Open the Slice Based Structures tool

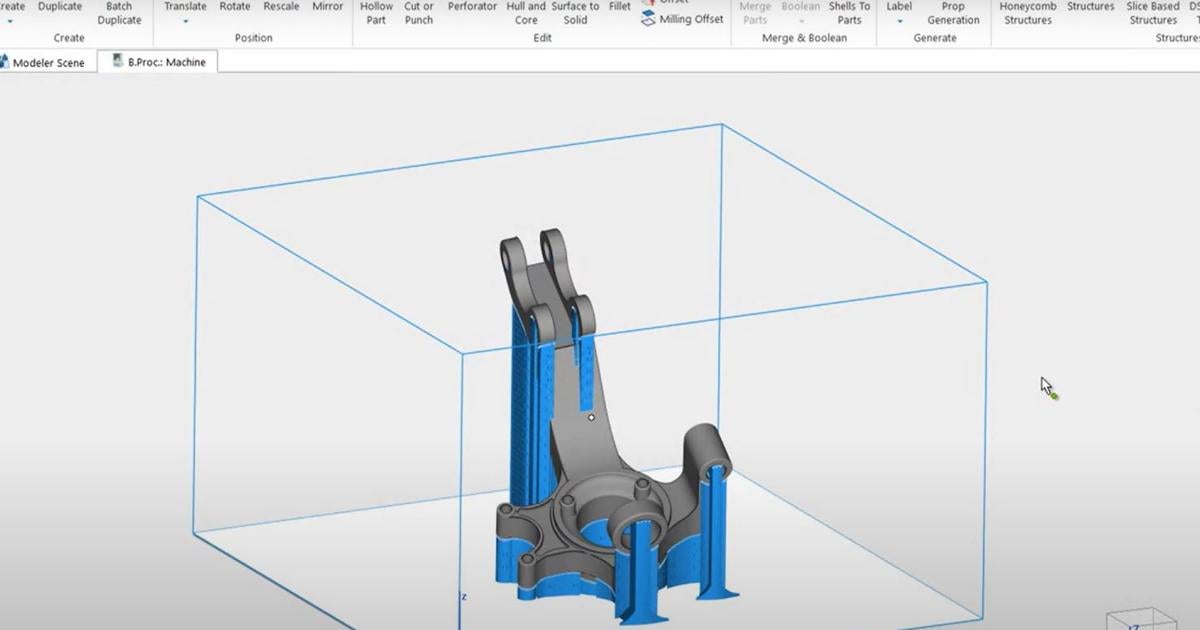coord(1152,13)
